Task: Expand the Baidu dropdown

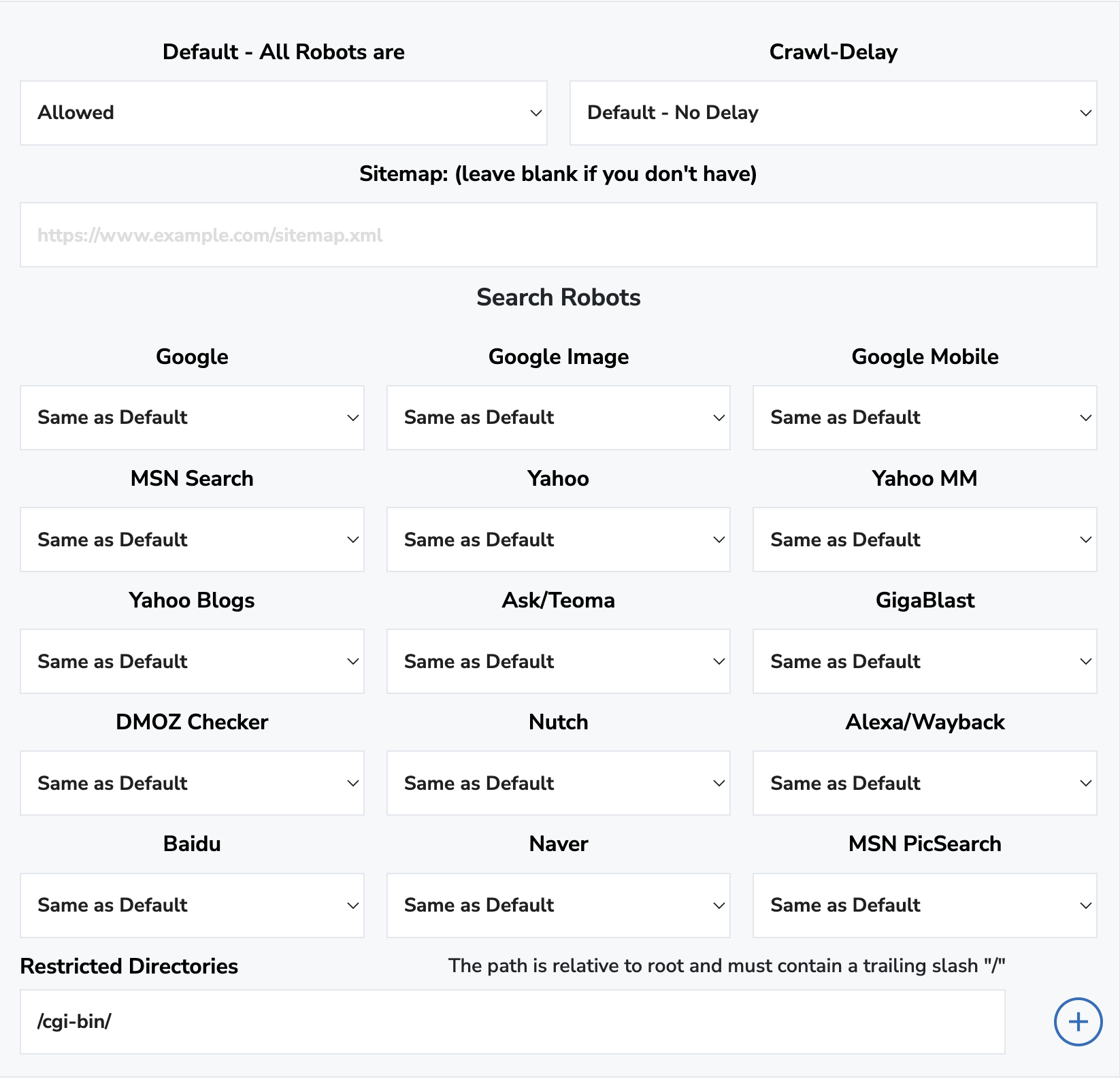Action: (x=192, y=906)
